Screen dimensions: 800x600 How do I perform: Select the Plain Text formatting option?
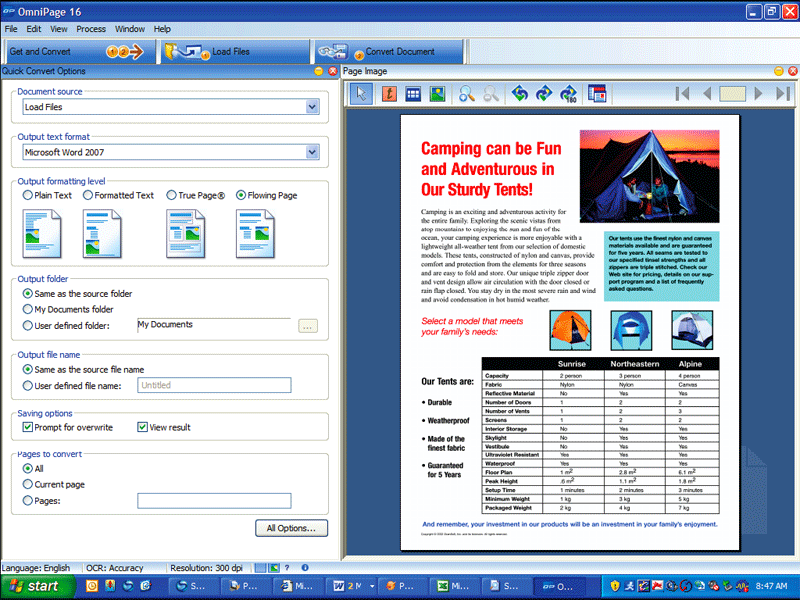(x=28, y=196)
